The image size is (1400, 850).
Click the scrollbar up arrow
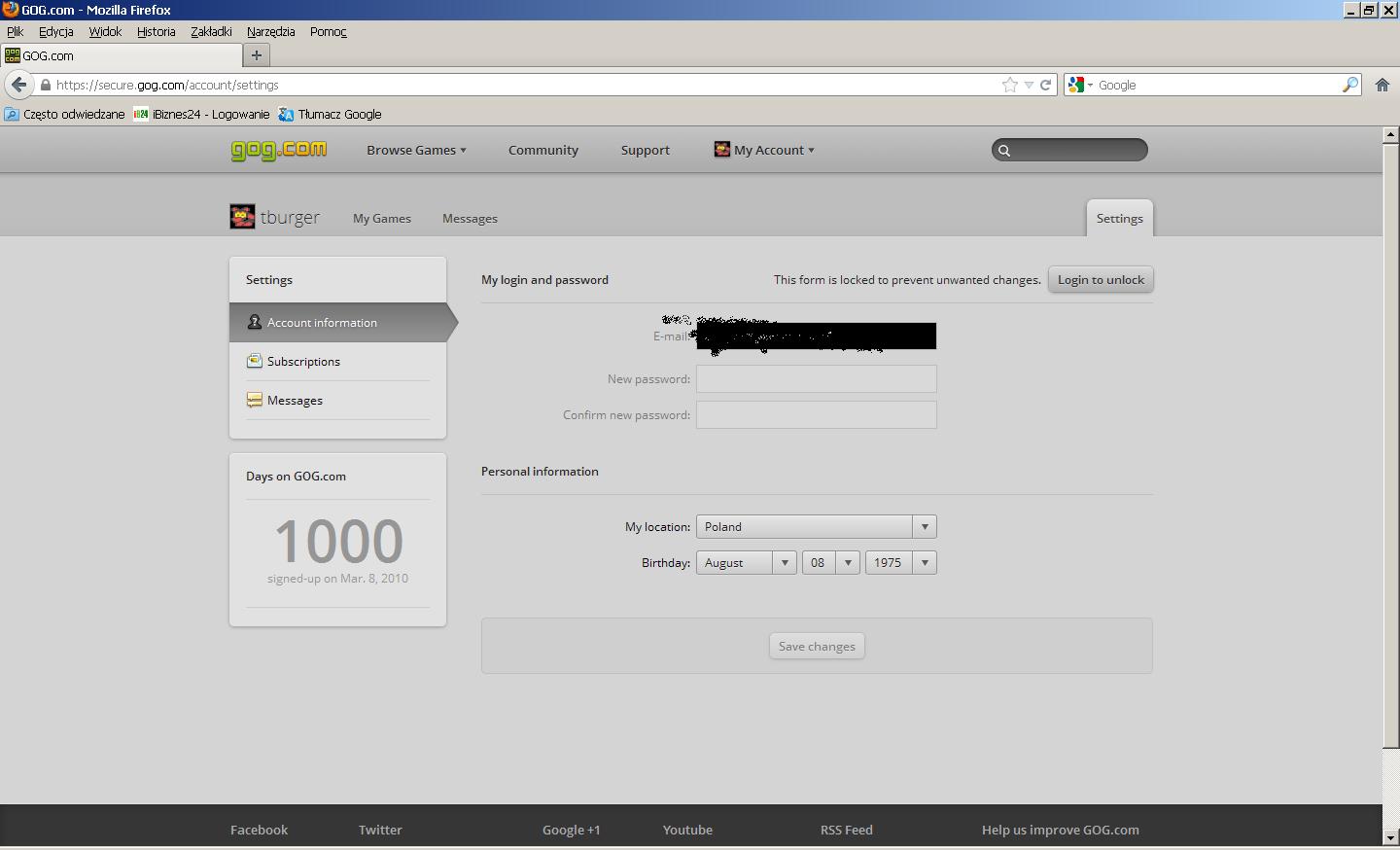coord(1390,134)
